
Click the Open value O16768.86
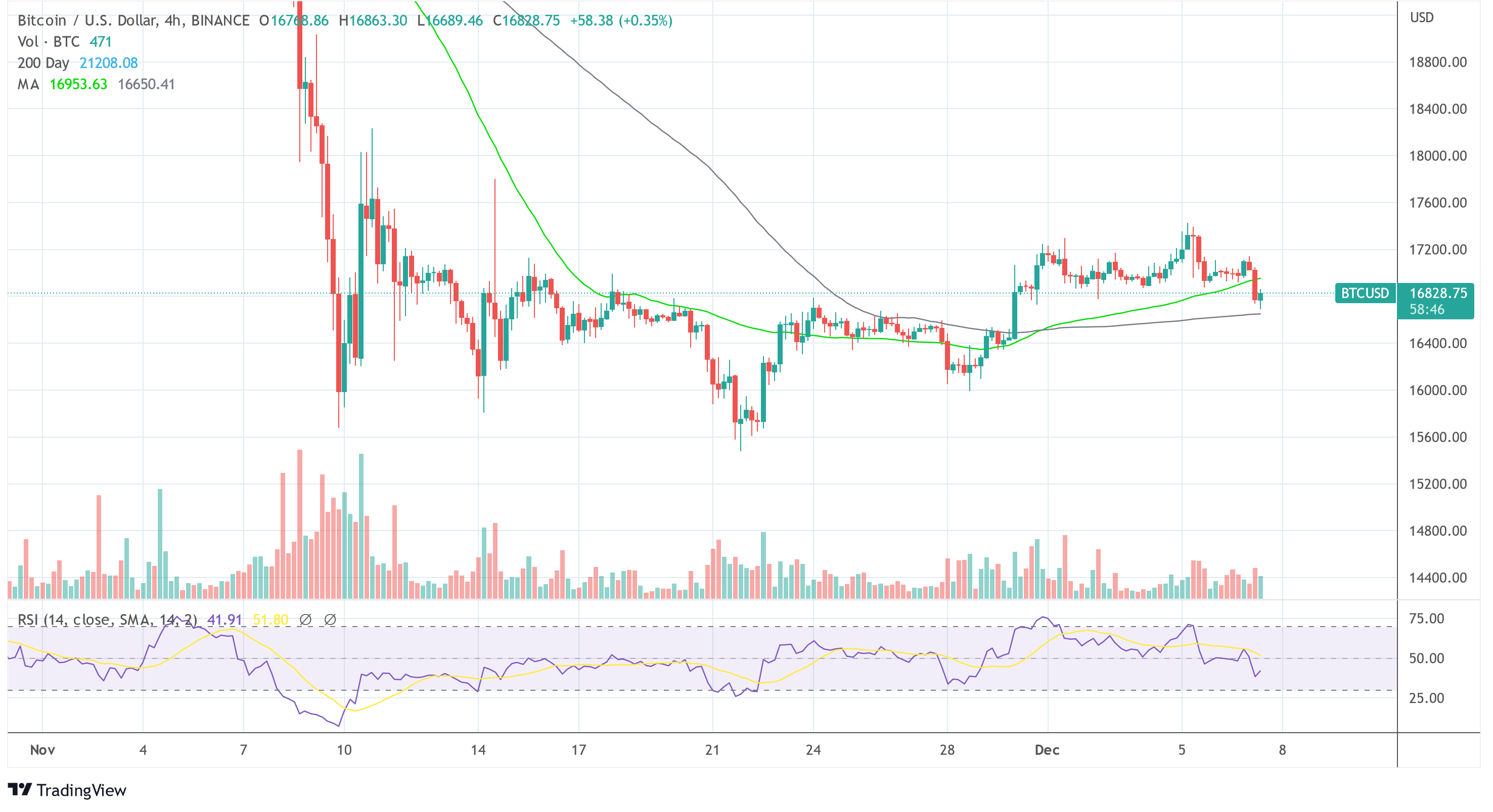click(293, 21)
